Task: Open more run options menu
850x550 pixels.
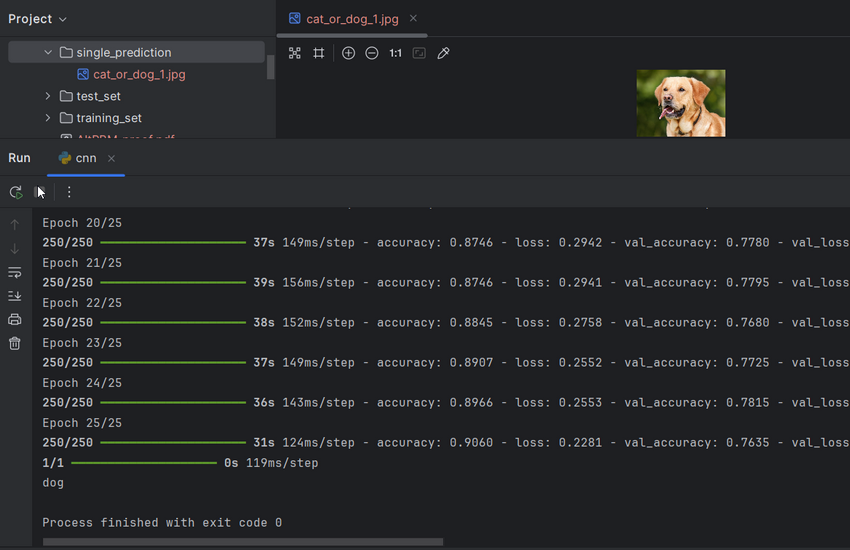Action: pyautogui.click(x=69, y=192)
